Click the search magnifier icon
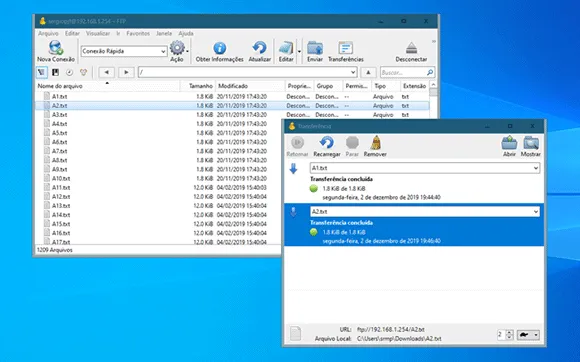Viewport: 580px width, 362px height. pyautogui.click(x=430, y=72)
